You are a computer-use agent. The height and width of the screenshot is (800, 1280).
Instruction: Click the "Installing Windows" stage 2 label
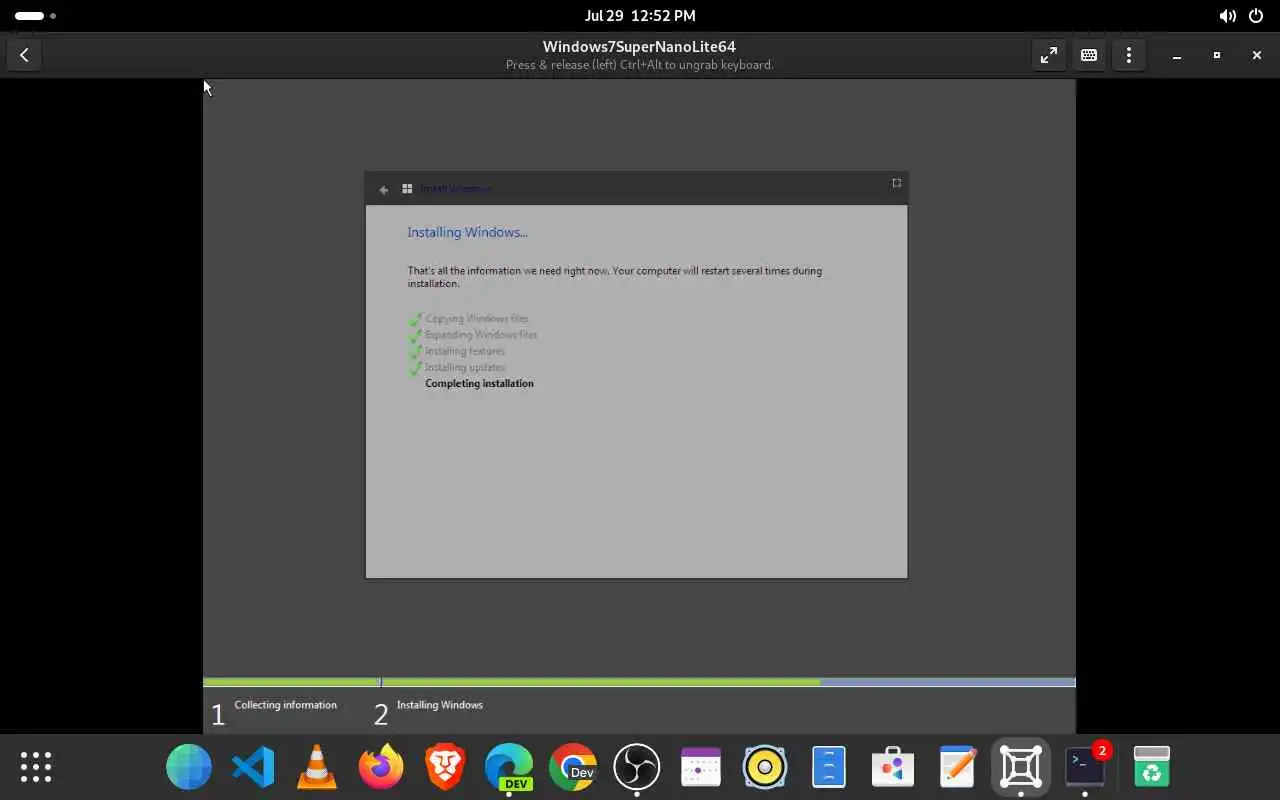[439, 705]
